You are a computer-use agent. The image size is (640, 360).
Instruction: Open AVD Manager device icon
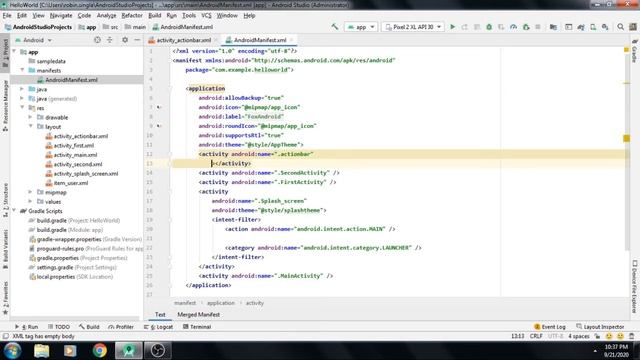(x=593, y=27)
